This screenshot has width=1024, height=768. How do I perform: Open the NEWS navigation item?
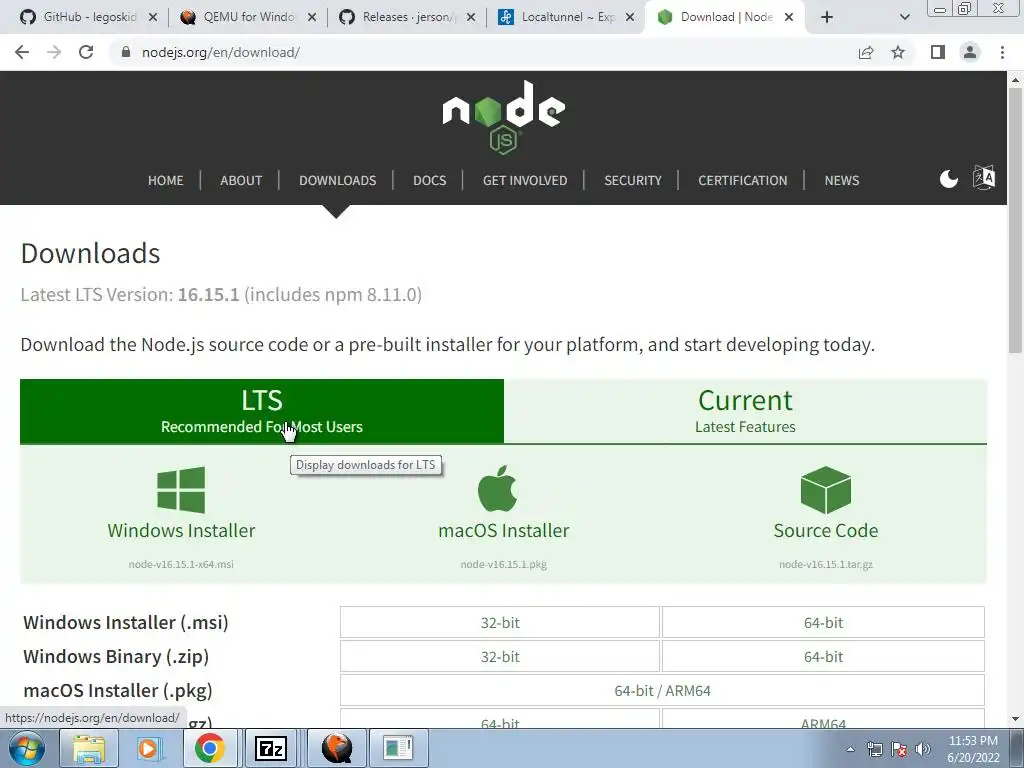click(x=842, y=180)
